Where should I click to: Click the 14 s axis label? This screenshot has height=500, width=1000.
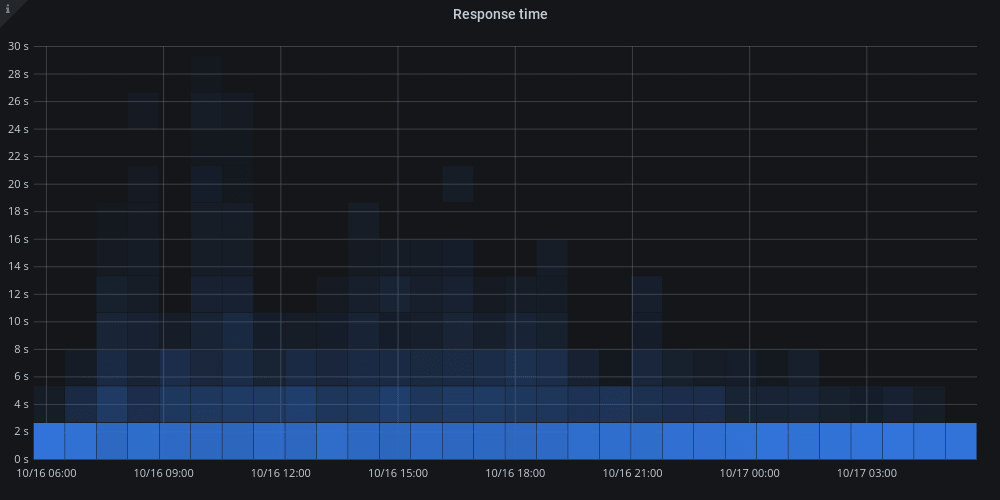(x=18, y=267)
